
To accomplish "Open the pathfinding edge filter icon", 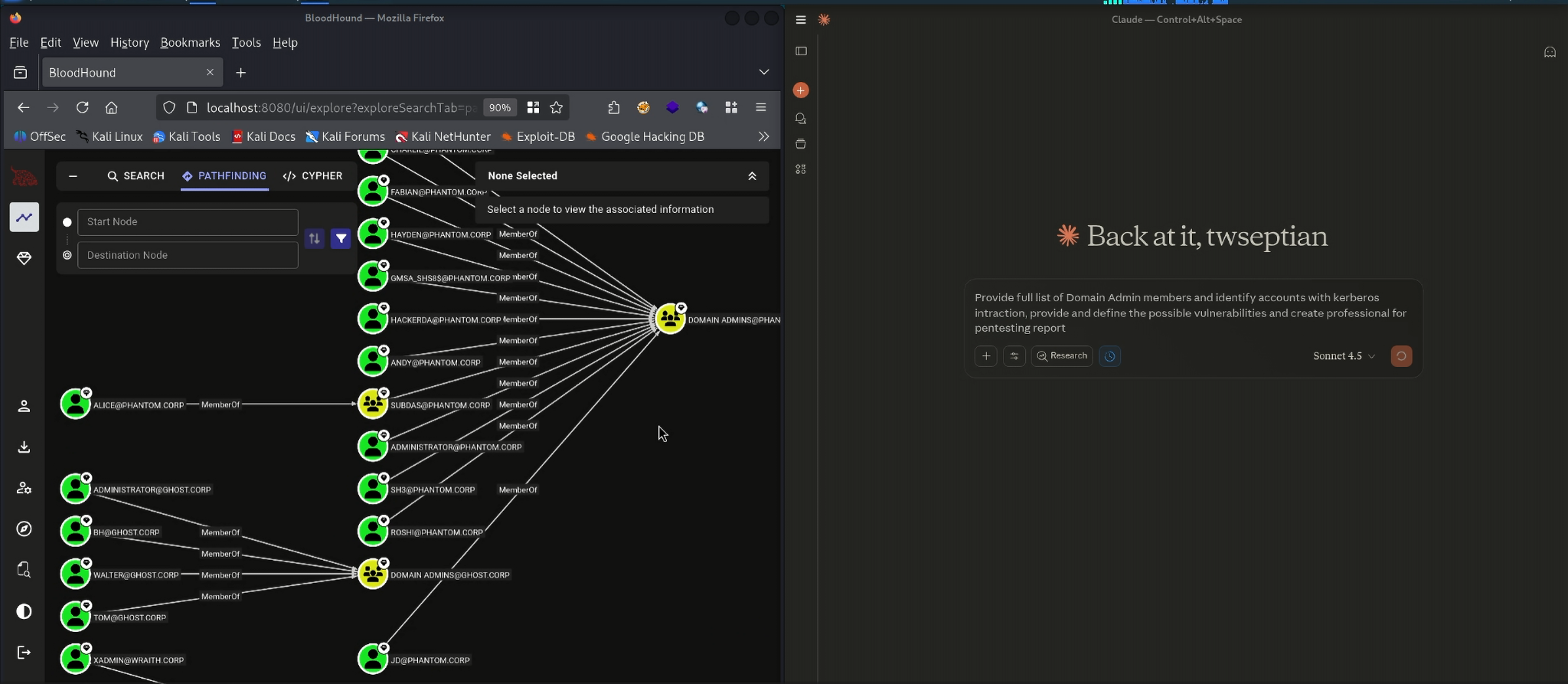I will point(341,239).
